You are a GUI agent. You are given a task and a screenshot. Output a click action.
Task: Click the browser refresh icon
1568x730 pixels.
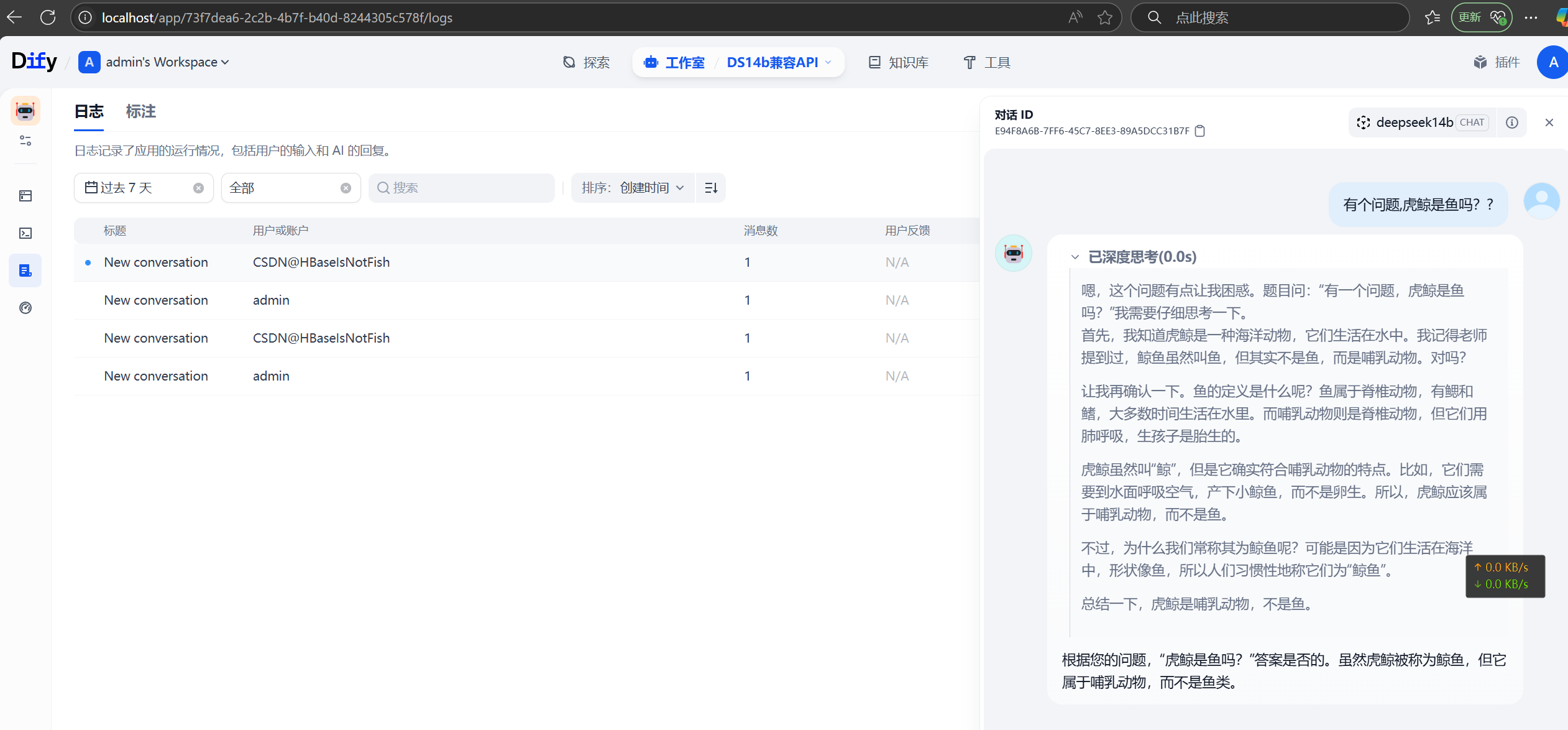(48, 17)
